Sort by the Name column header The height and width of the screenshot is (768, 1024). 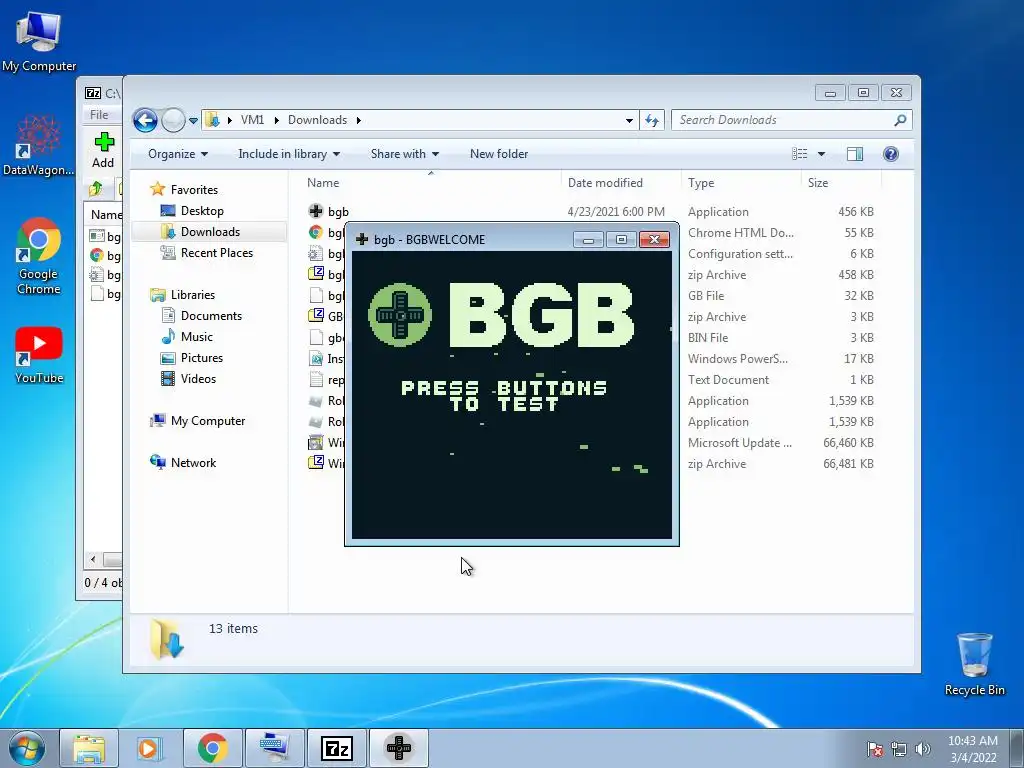click(431, 183)
